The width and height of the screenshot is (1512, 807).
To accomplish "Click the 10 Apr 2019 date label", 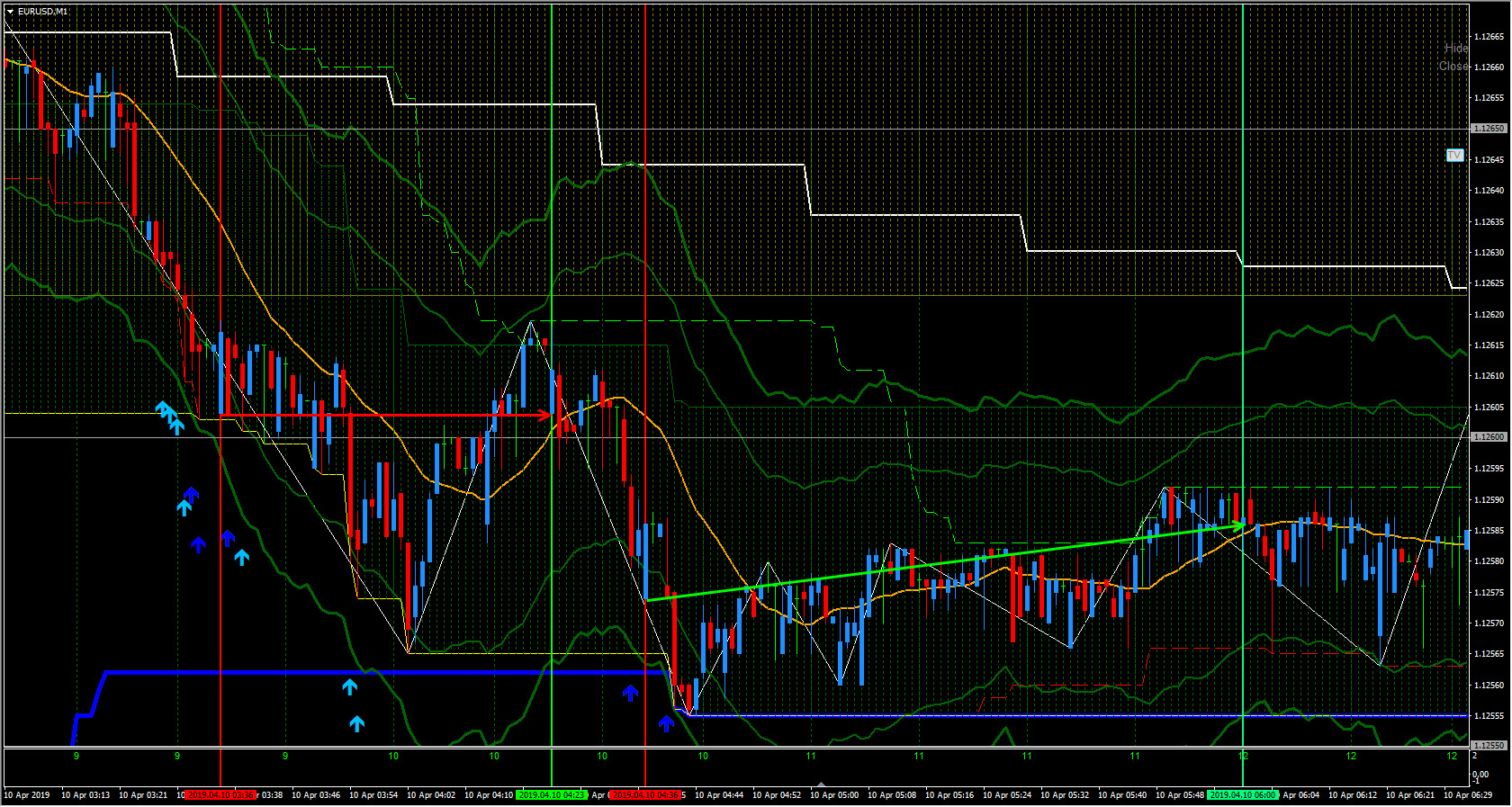I will click(27, 795).
